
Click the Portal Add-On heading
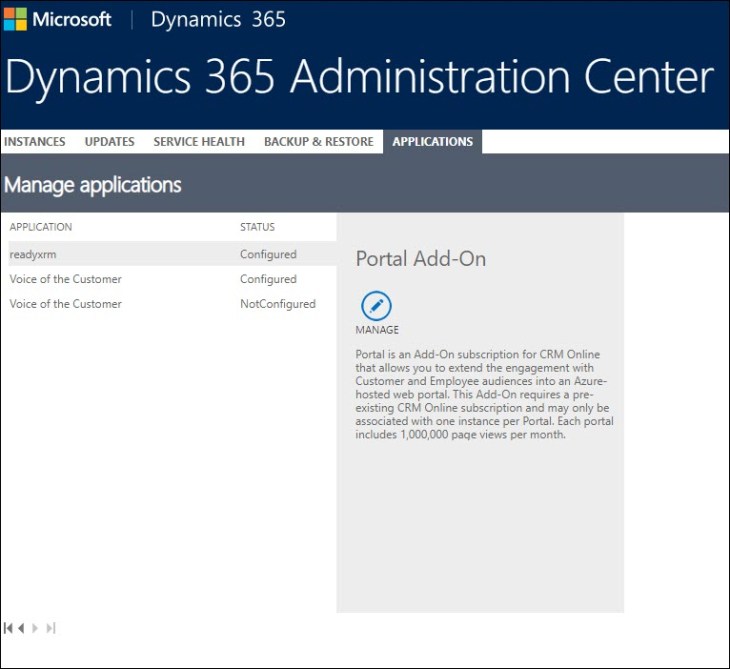(x=420, y=259)
